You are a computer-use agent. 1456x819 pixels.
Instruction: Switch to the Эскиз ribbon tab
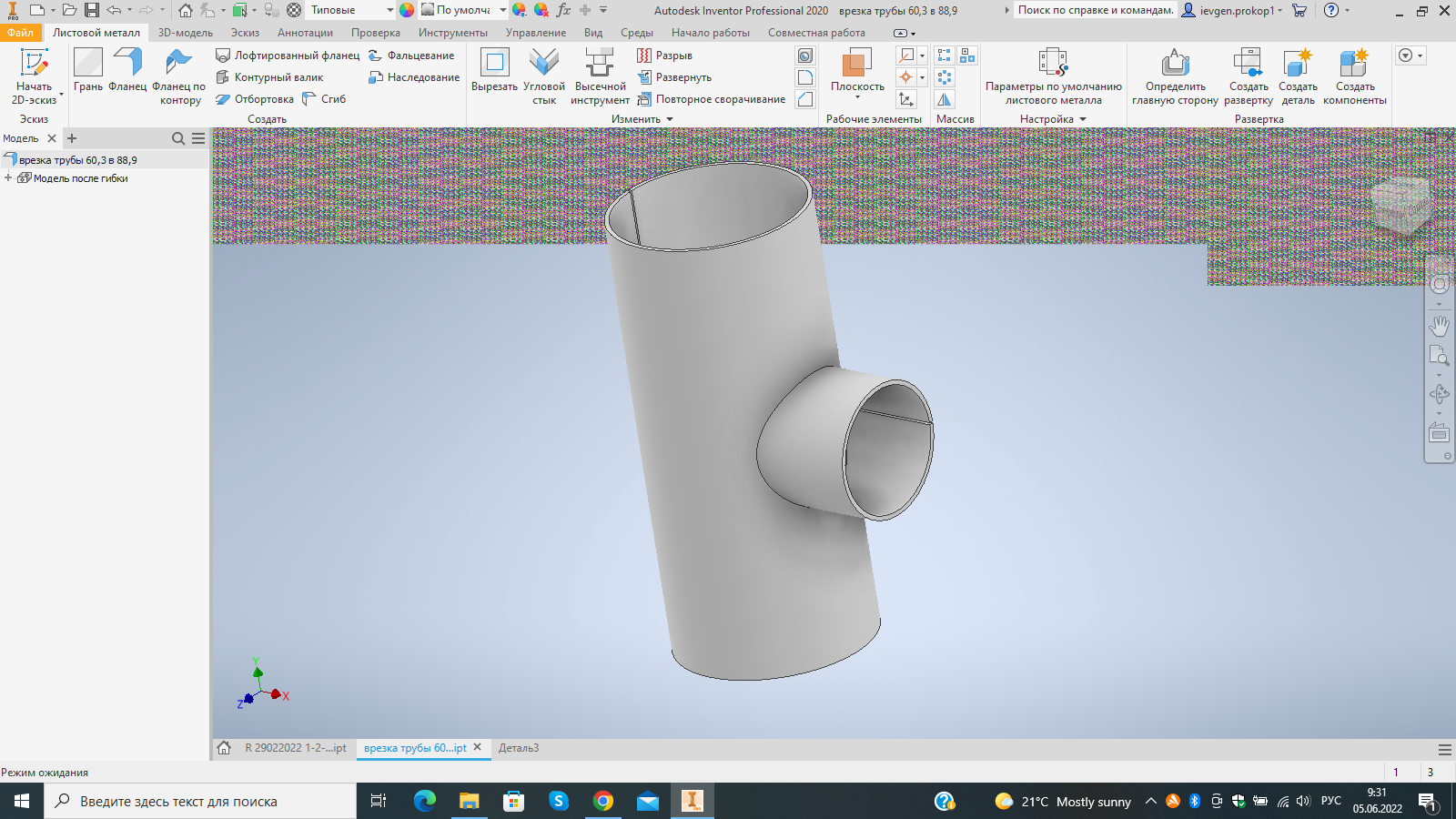pyautogui.click(x=245, y=33)
